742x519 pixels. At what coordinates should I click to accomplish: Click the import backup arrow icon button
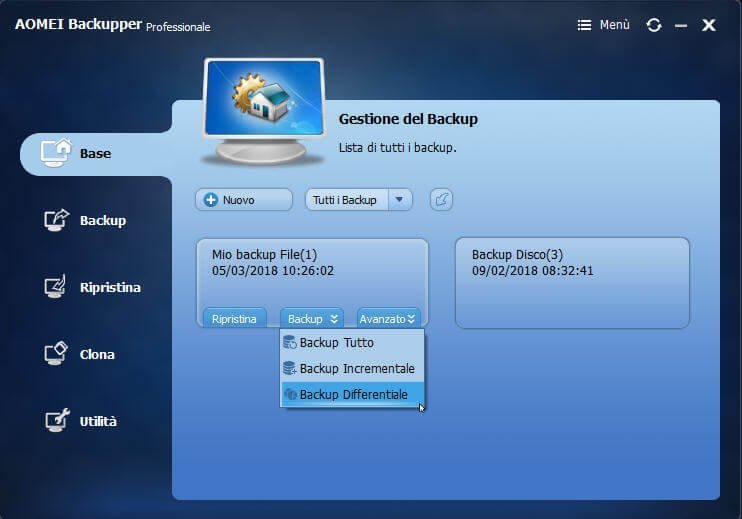(441, 200)
